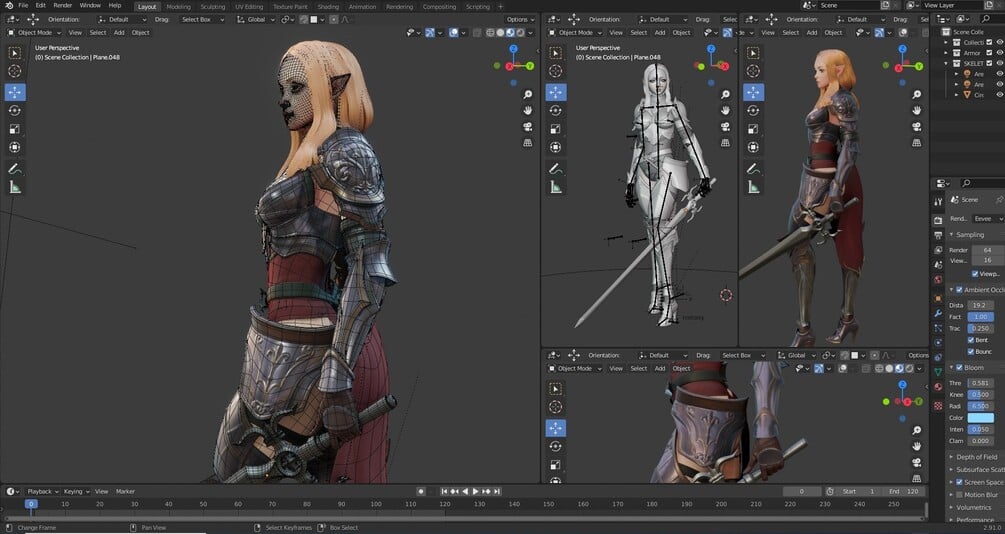Open the Global transform orientation dropdown
The height and width of the screenshot is (534, 1005).
[256, 19]
